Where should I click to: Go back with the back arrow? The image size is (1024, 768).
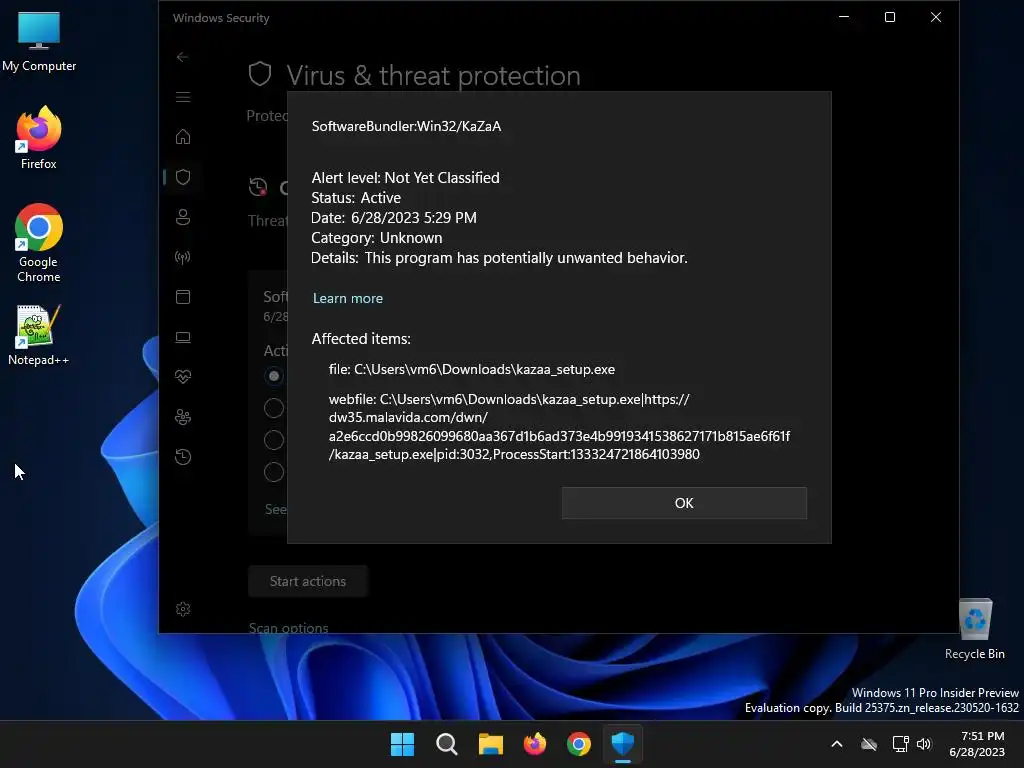tap(183, 57)
